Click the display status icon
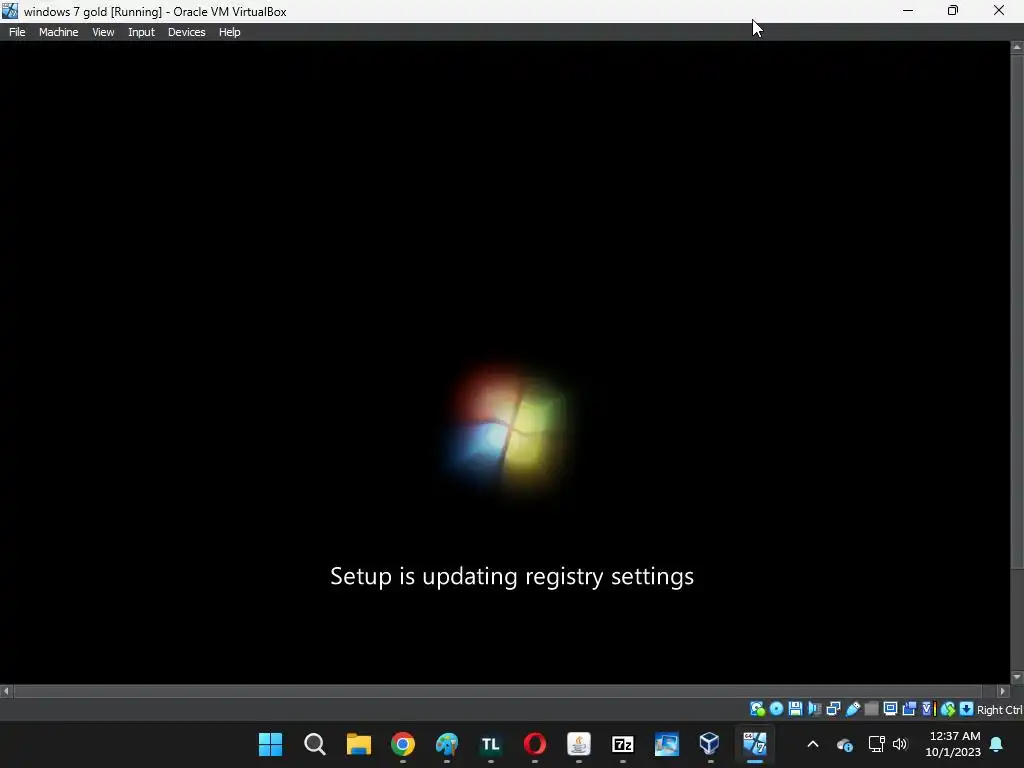 tap(890, 709)
